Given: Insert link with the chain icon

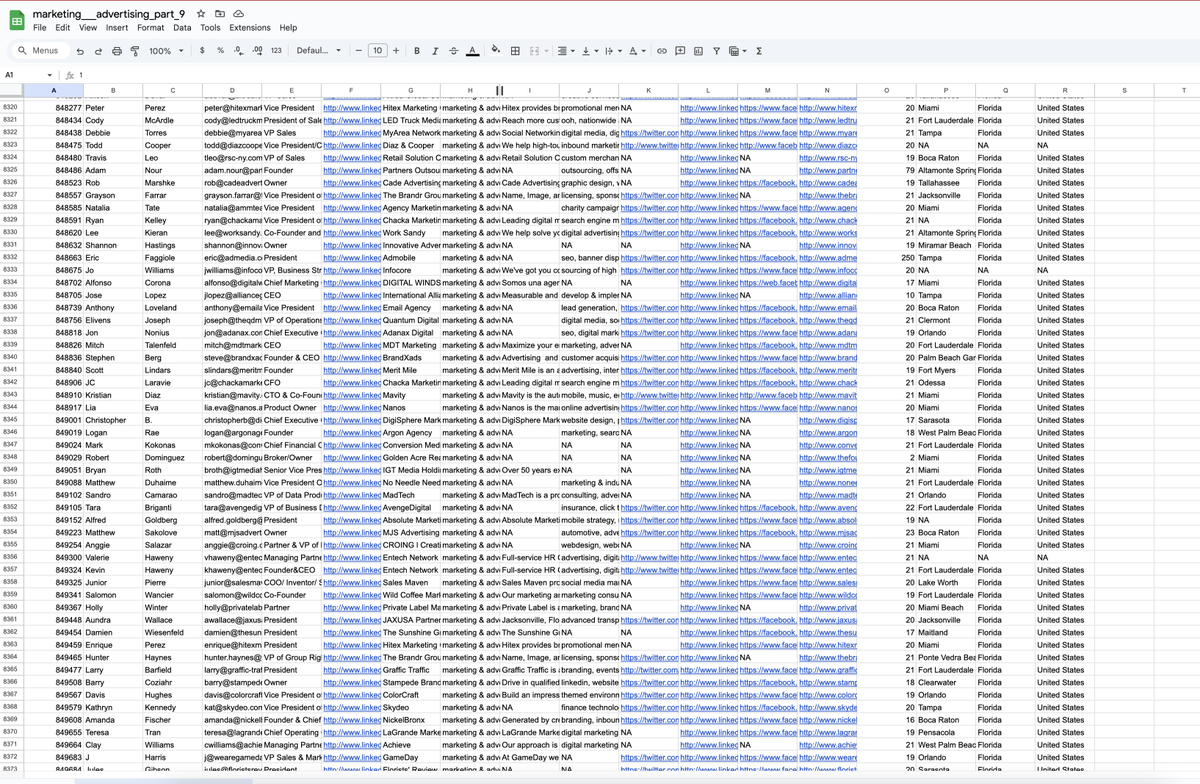Looking at the screenshot, I should [x=661, y=50].
